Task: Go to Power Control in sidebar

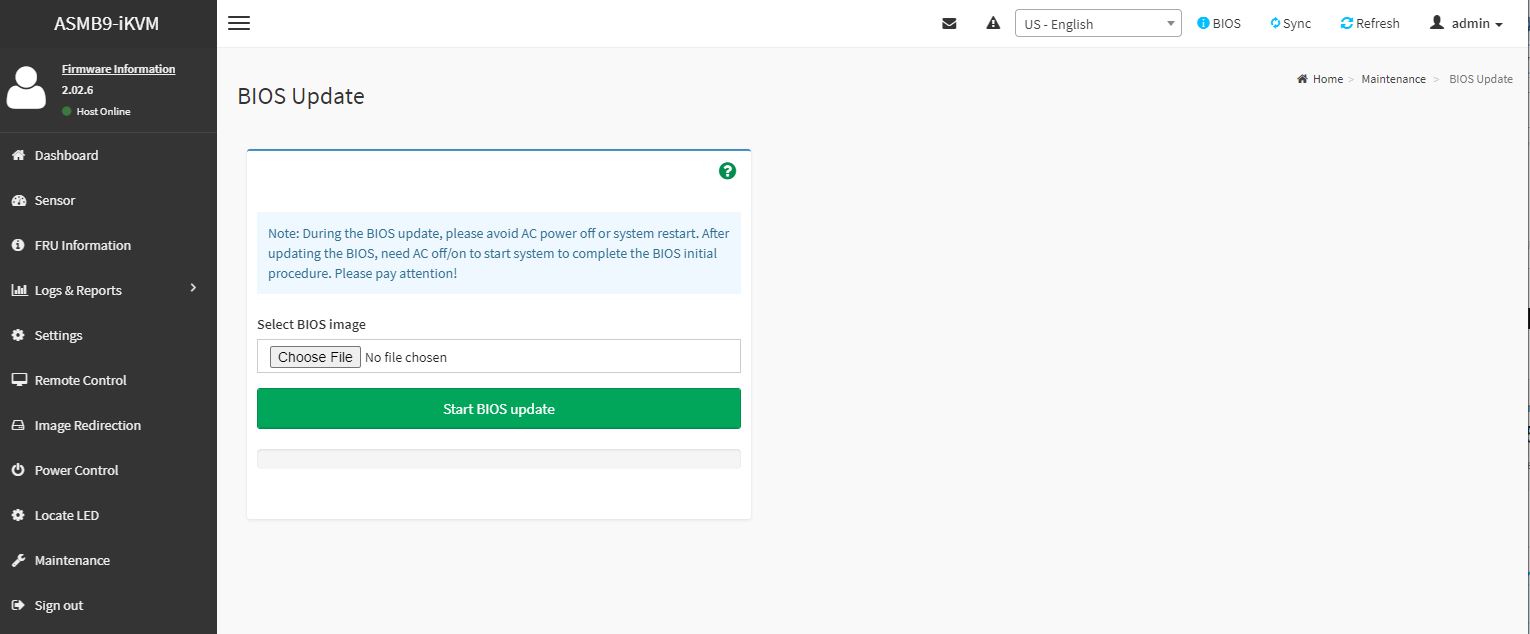Action: 76,470
